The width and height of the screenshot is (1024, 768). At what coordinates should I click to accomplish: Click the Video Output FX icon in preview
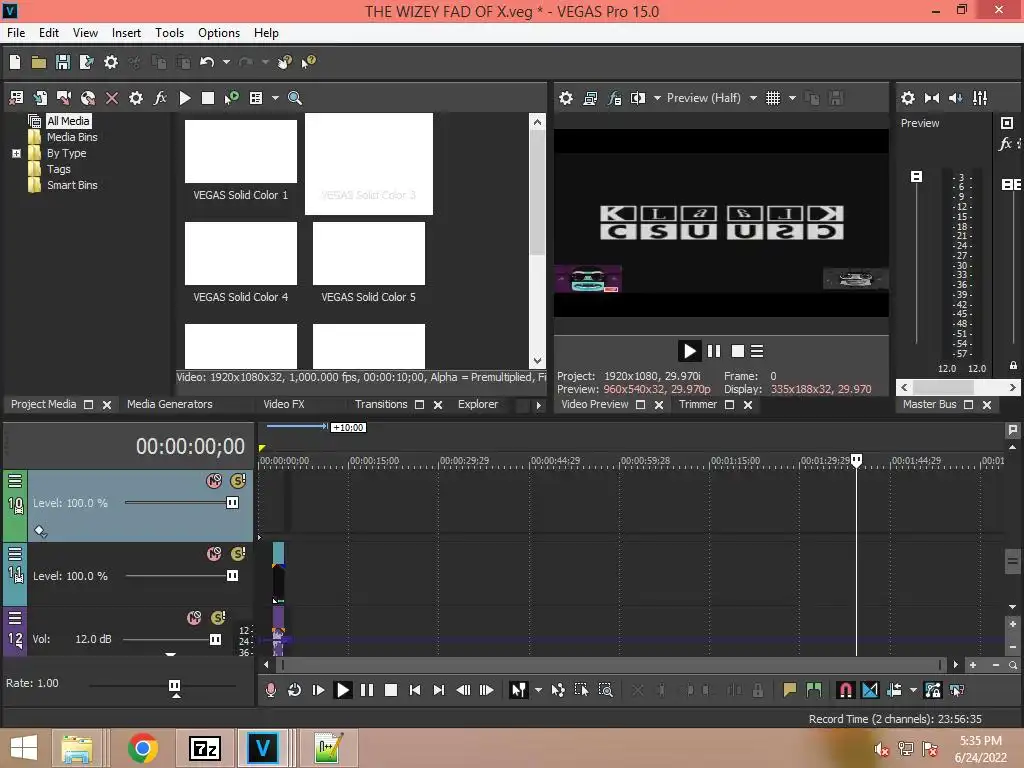(614, 98)
